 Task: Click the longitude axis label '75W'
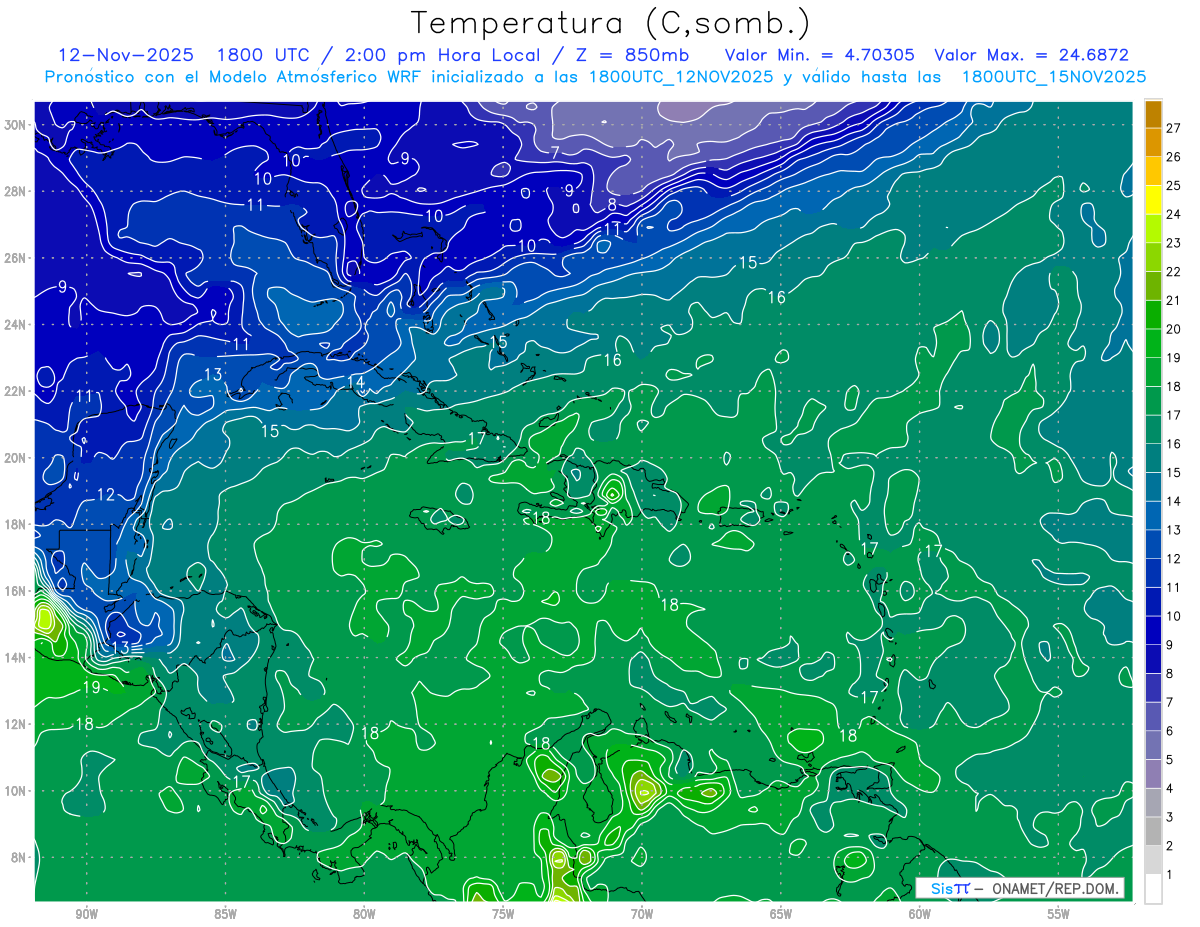[x=503, y=914]
